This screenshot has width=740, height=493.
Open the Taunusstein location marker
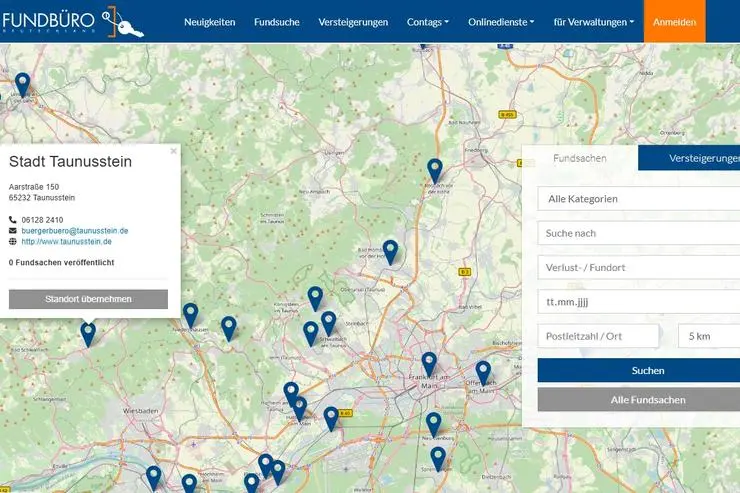(88, 333)
